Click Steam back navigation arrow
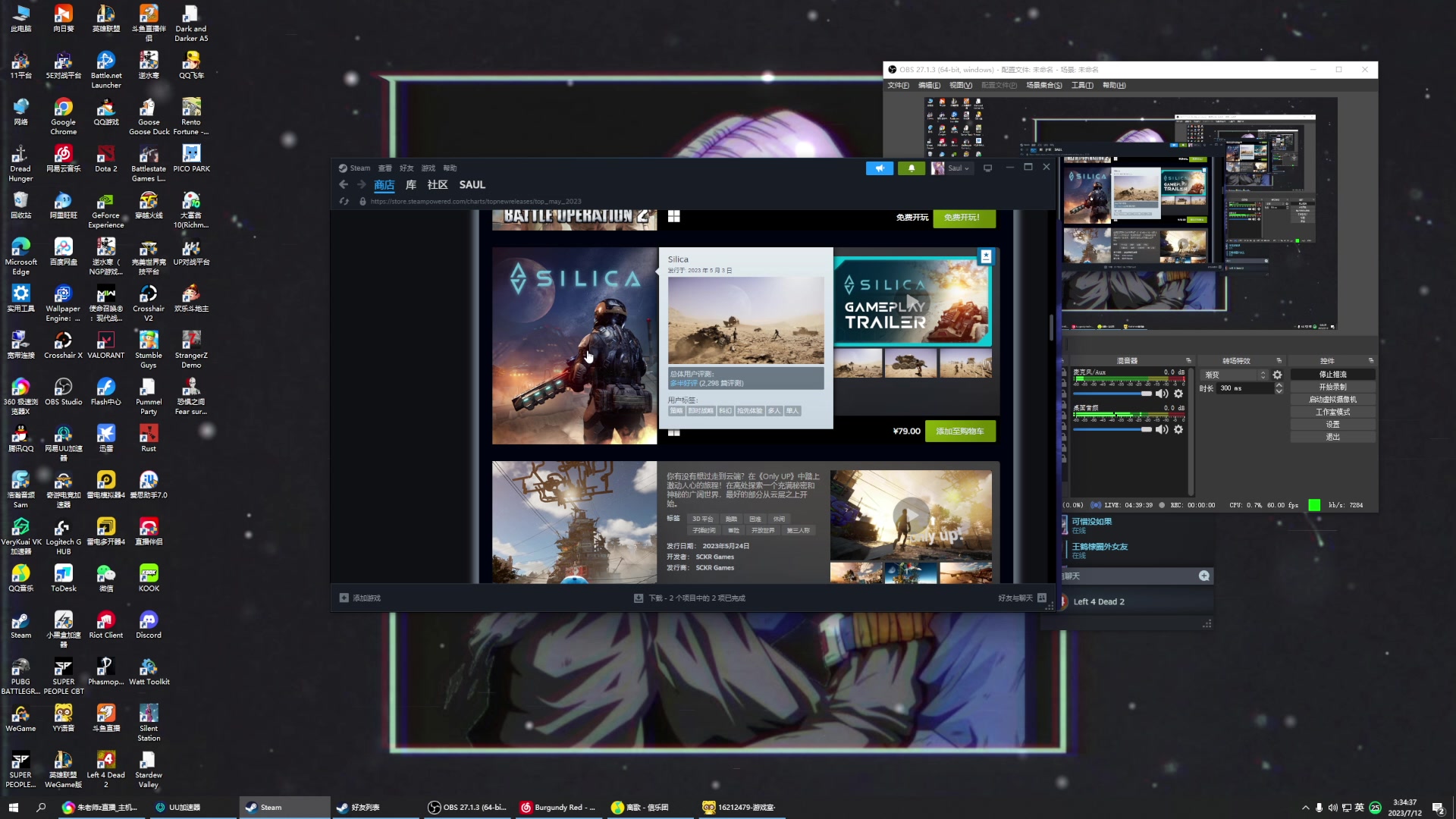The width and height of the screenshot is (1456, 819). pos(344,184)
